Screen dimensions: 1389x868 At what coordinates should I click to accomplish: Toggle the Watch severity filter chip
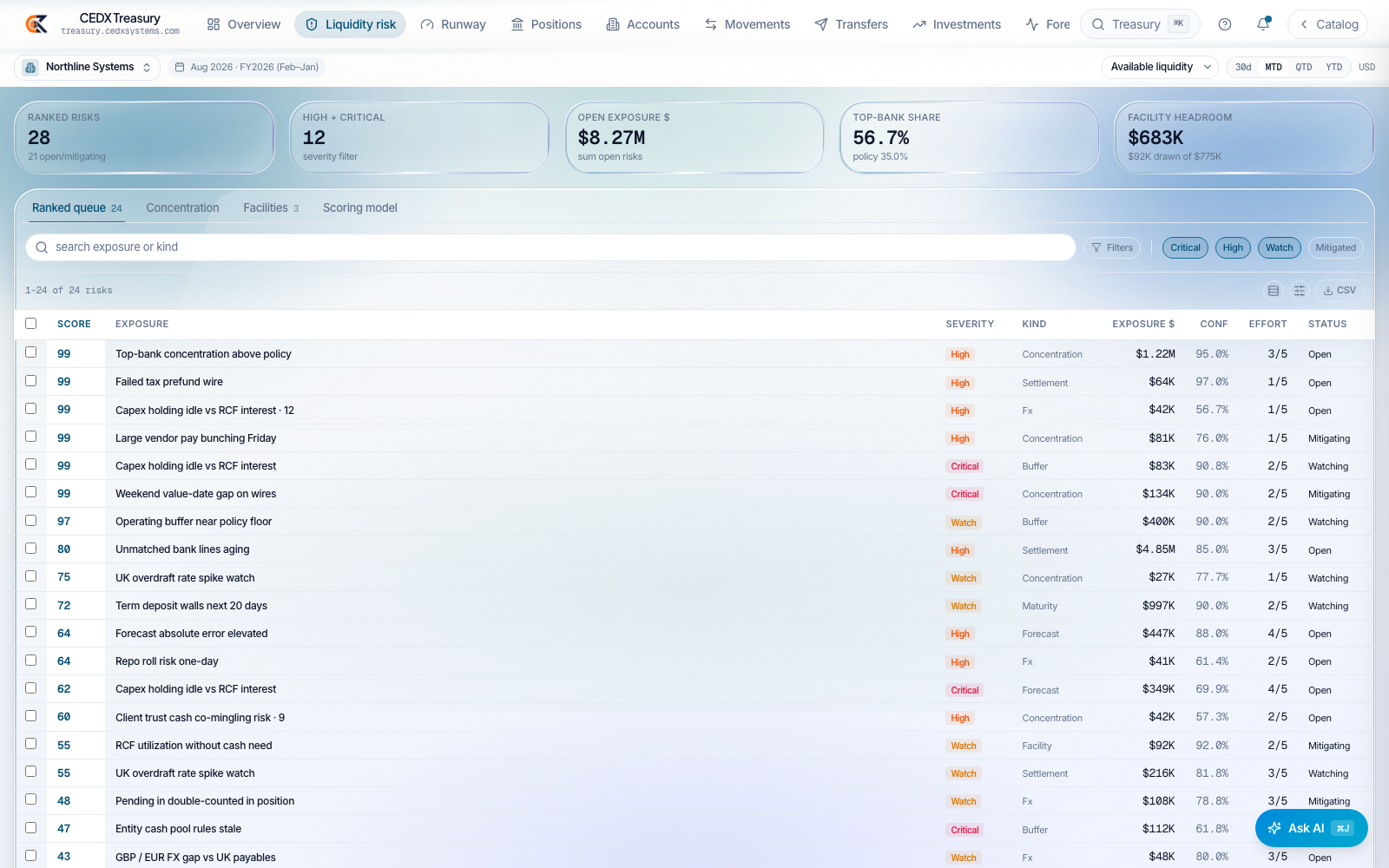point(1279,247)
